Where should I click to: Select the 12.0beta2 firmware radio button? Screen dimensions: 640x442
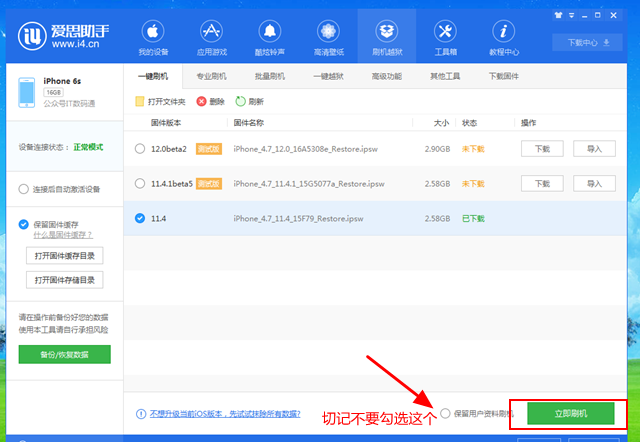point(140,149)
